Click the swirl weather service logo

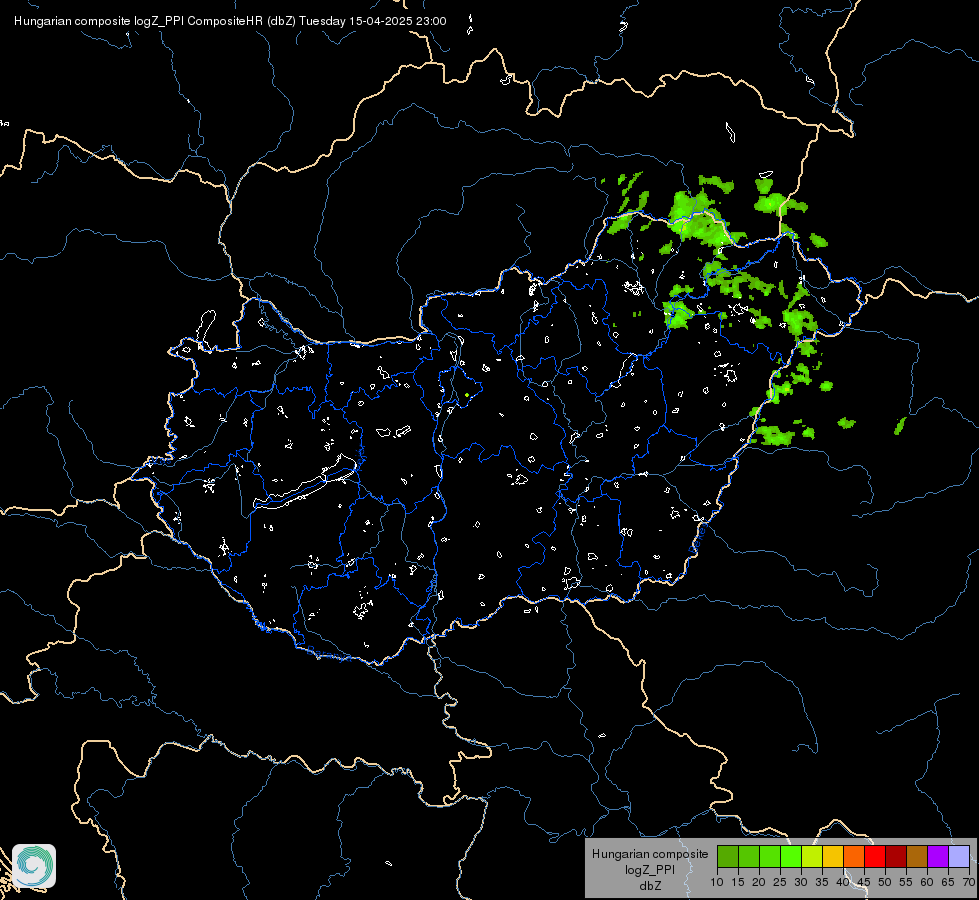pos(34,866)
